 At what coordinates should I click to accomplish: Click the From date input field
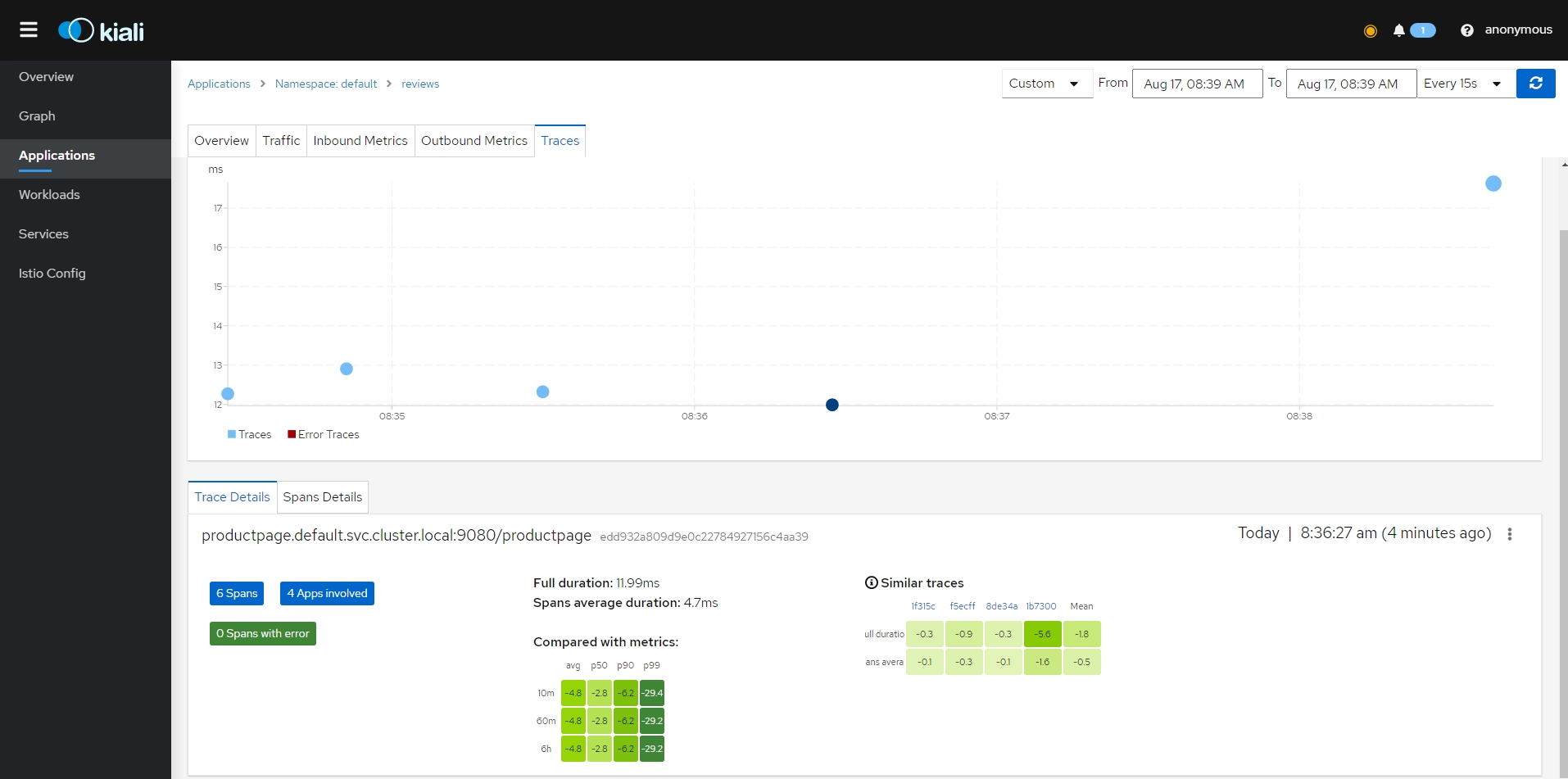click(x=1196, y=84)
